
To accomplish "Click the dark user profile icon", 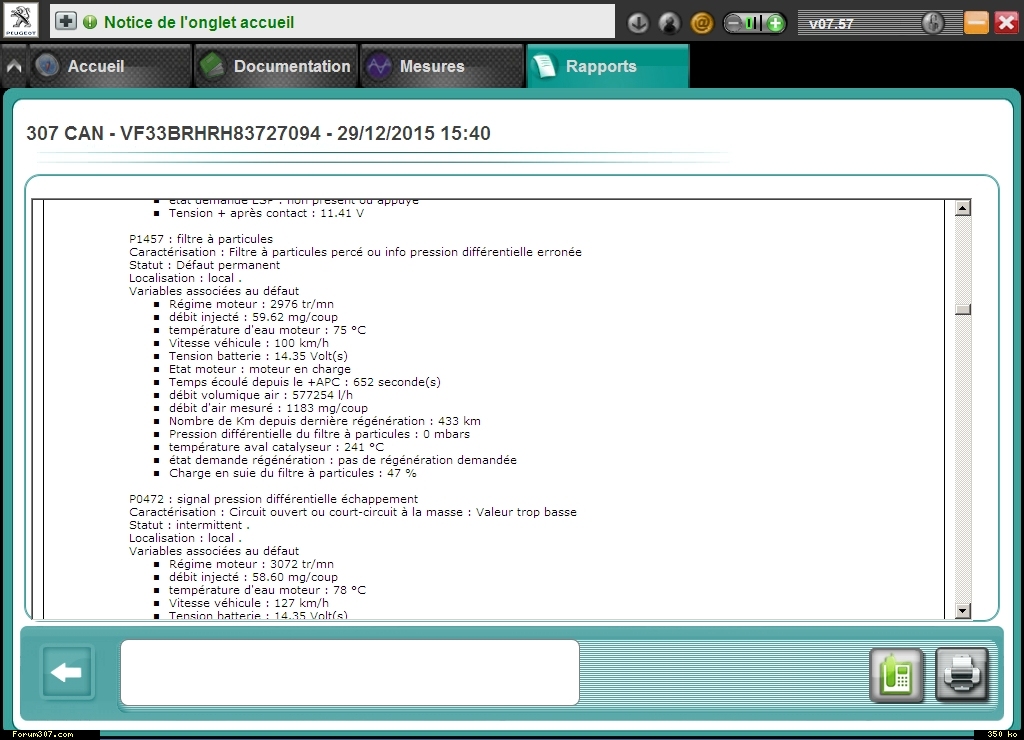I will point(670,23).
